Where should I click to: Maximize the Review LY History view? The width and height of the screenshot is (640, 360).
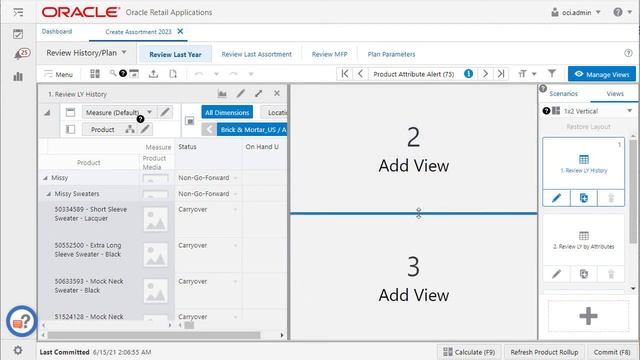(x=259, y=93)
